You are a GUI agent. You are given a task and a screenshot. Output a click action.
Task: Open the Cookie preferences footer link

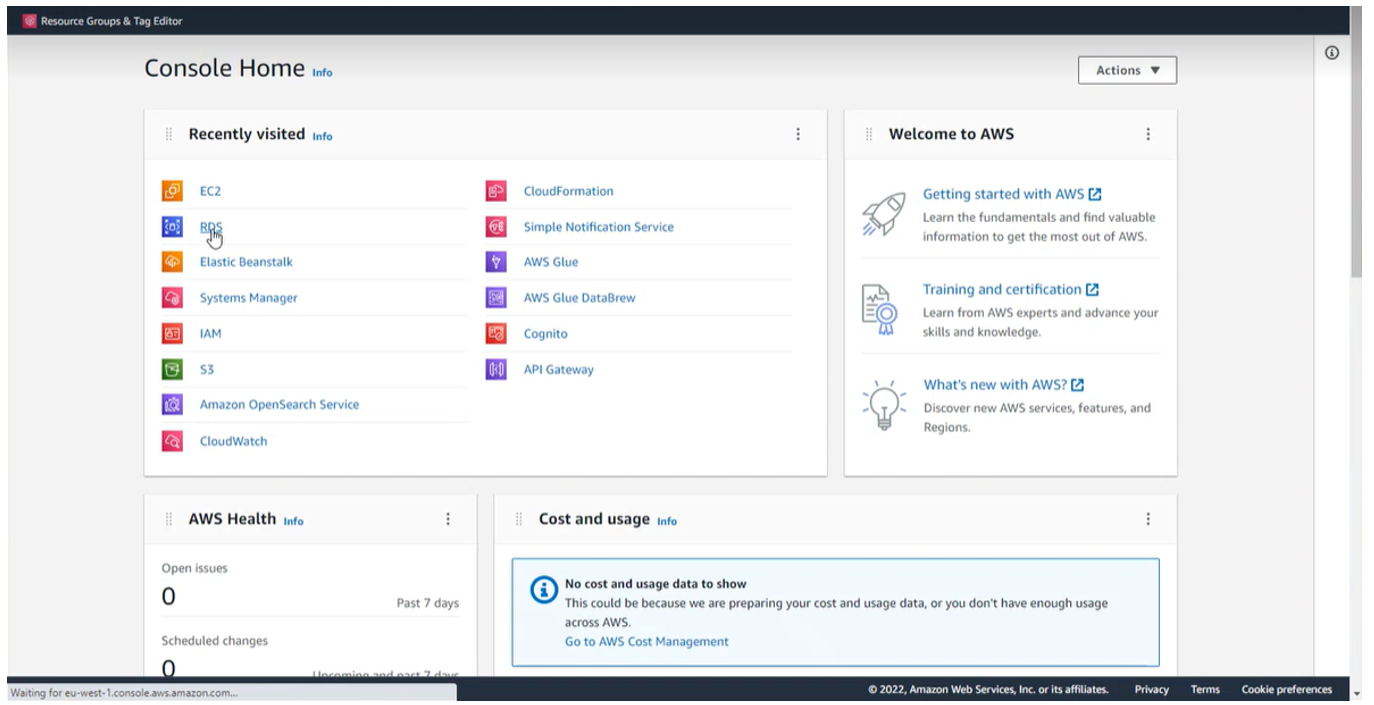(x=1286, y=689)
